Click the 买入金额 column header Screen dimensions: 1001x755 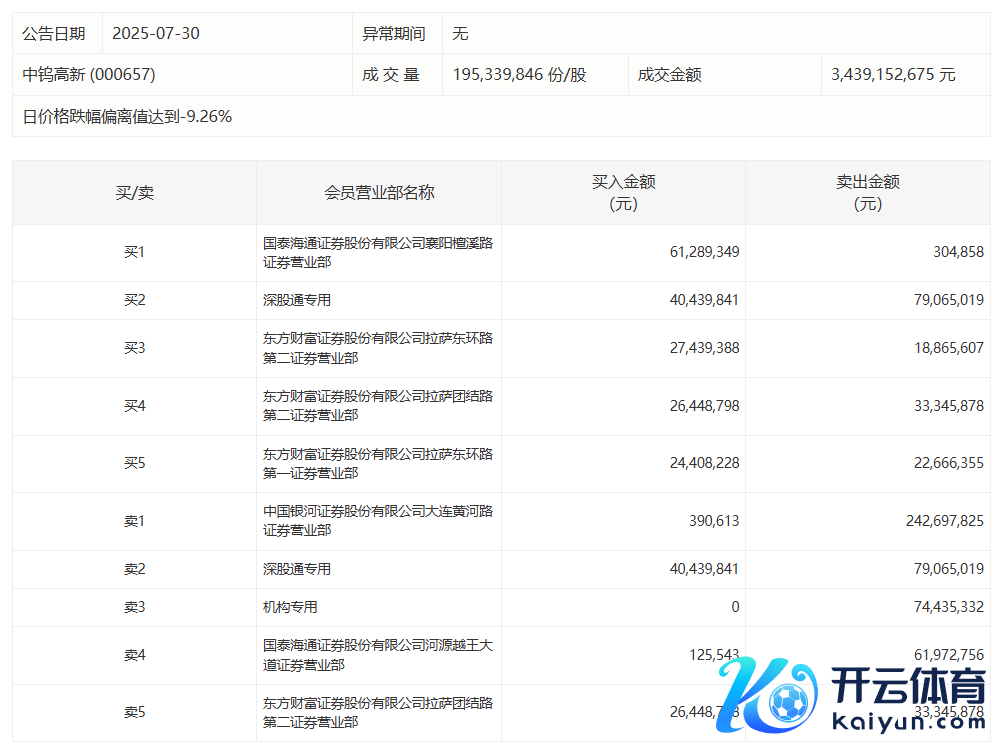click(623, 193)
